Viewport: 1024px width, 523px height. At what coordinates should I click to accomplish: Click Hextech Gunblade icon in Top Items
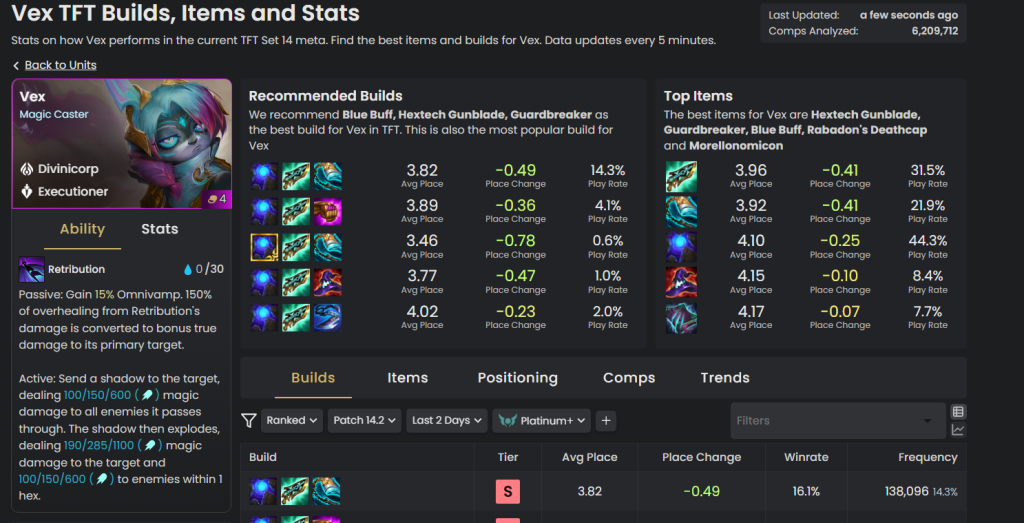[x=681, y=176]
